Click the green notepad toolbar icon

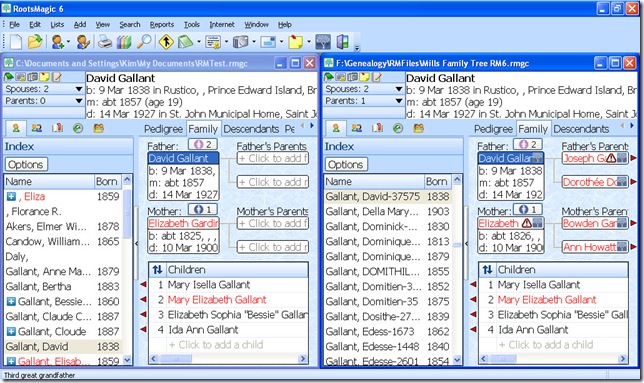point(186,41)
